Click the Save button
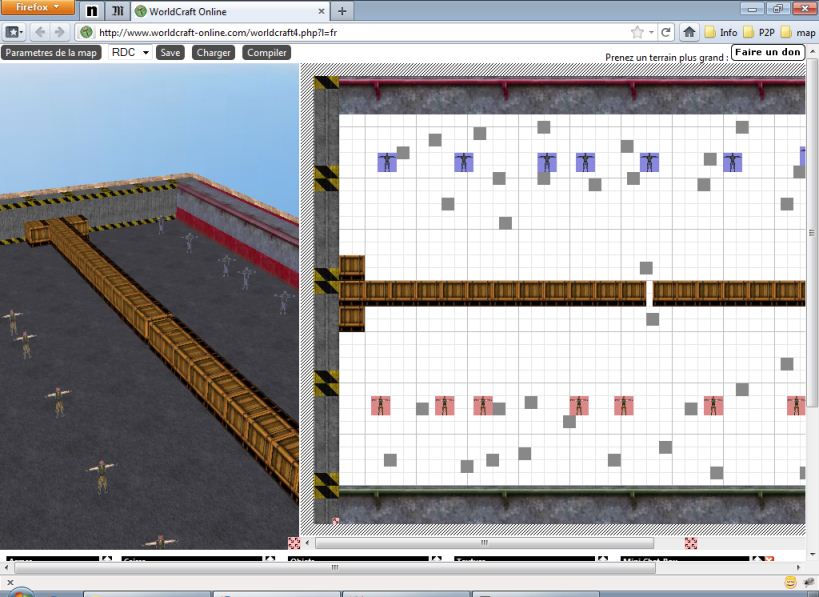The image size is (819, 597). (170, 53)
